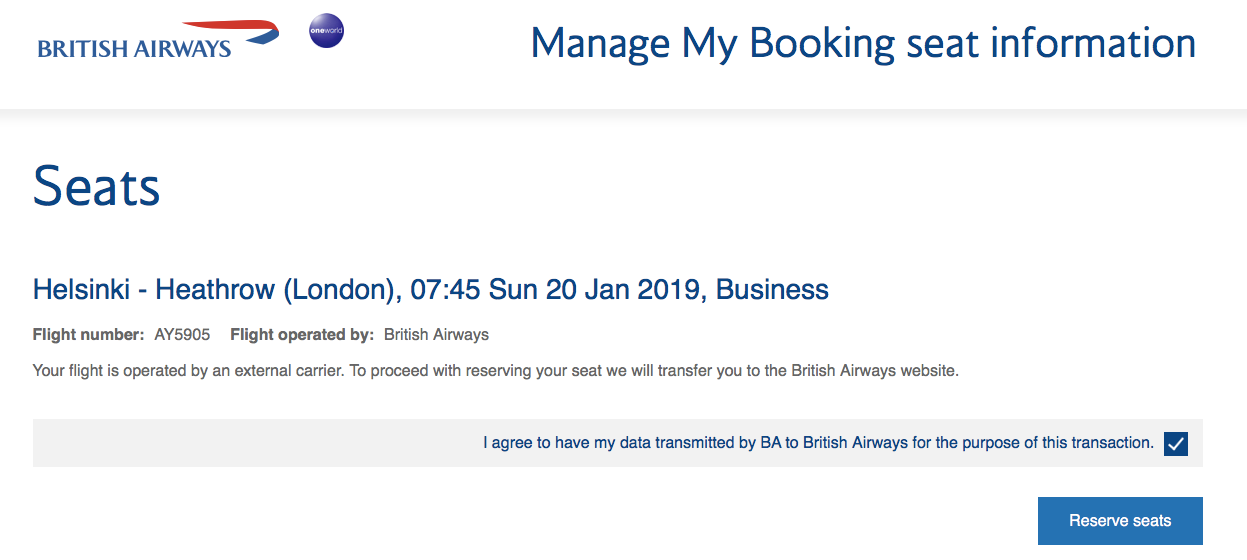This screenshot has width=1247, height=560.
Task: Click the Reserve seats button
Action: [1120, 521]
